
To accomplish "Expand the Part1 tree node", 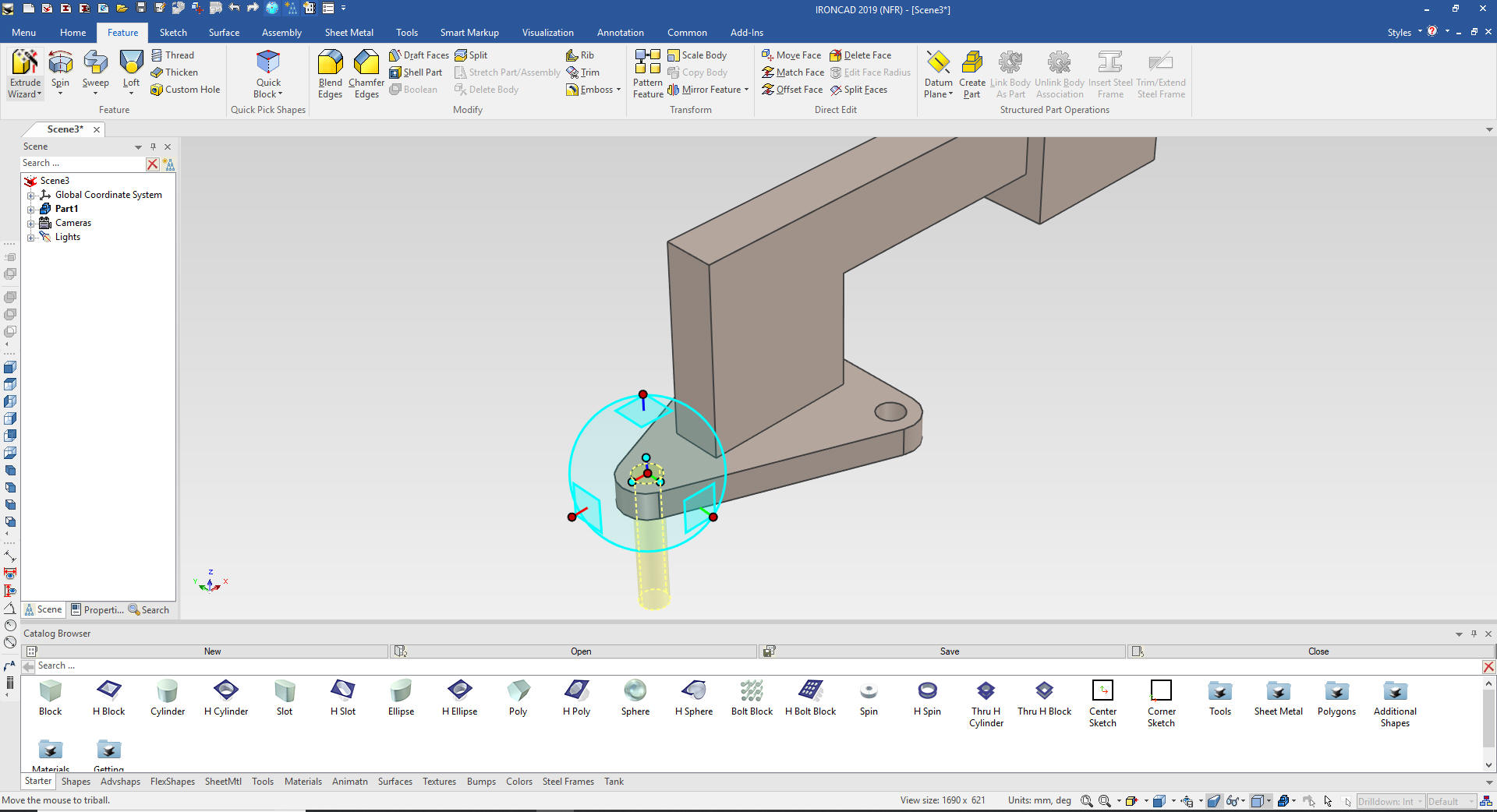I will pyautogui.click(x=31, y=209).
